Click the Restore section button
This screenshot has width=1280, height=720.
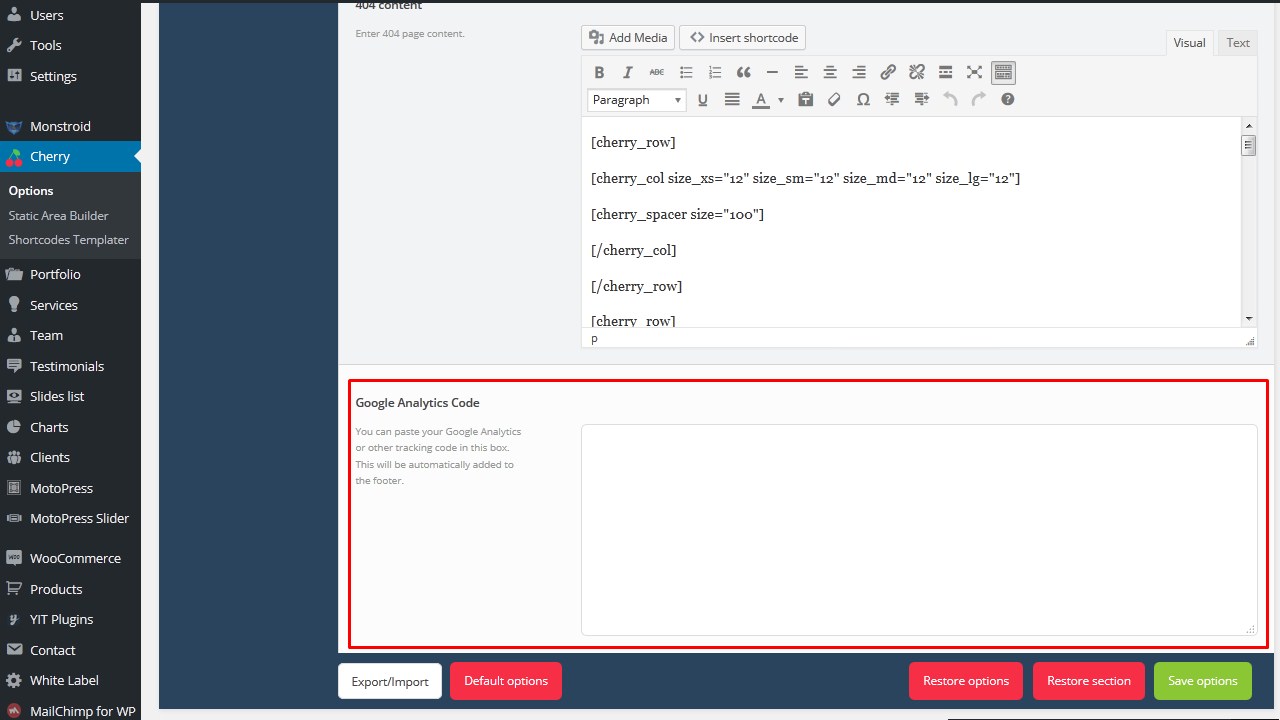click(x=1089, y=681)
